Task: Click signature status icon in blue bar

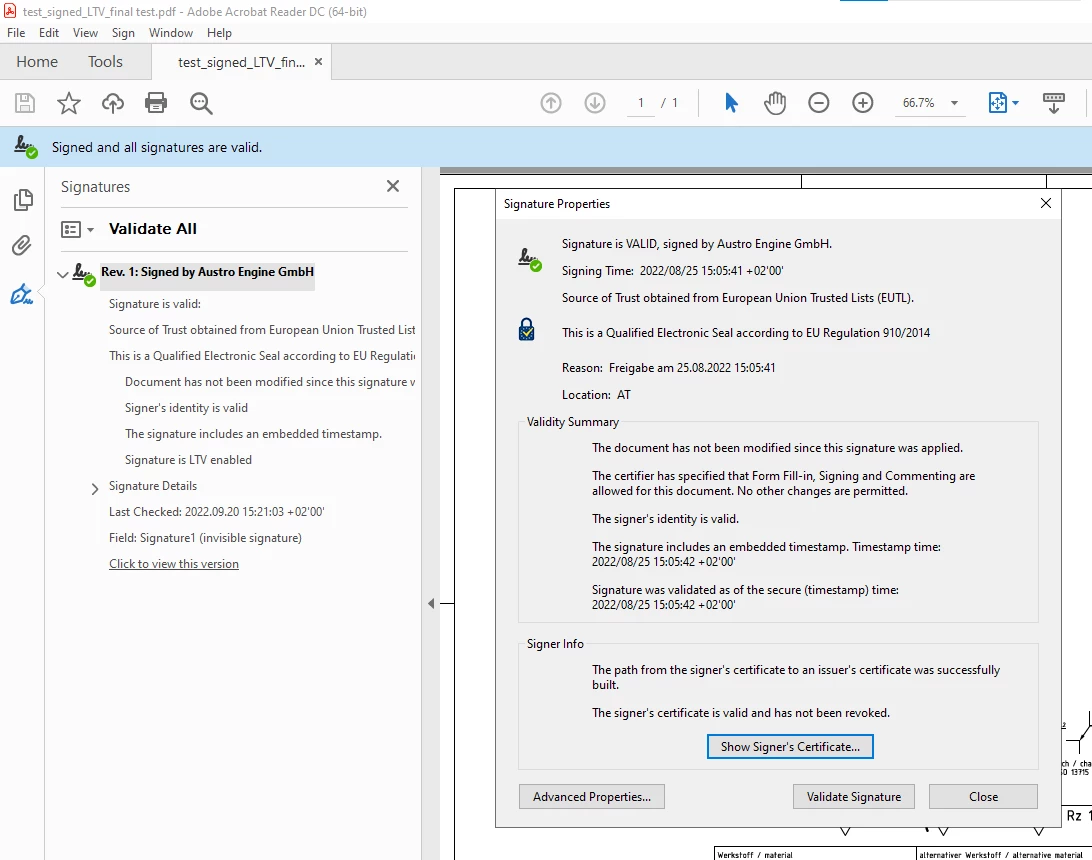Action: point(26,147)
